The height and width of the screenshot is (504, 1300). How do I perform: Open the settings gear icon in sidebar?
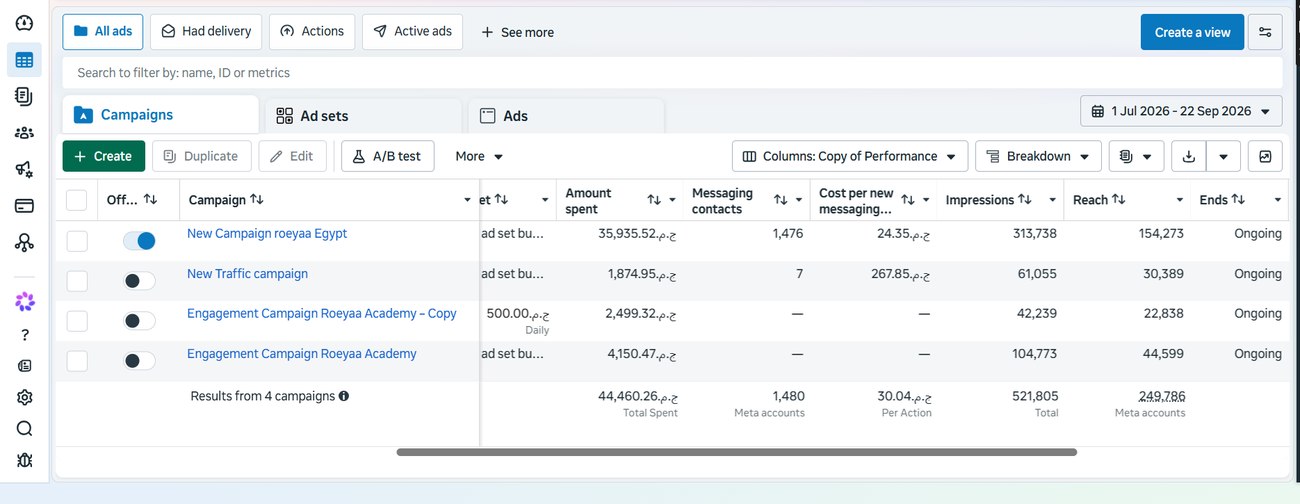point(24,397)
